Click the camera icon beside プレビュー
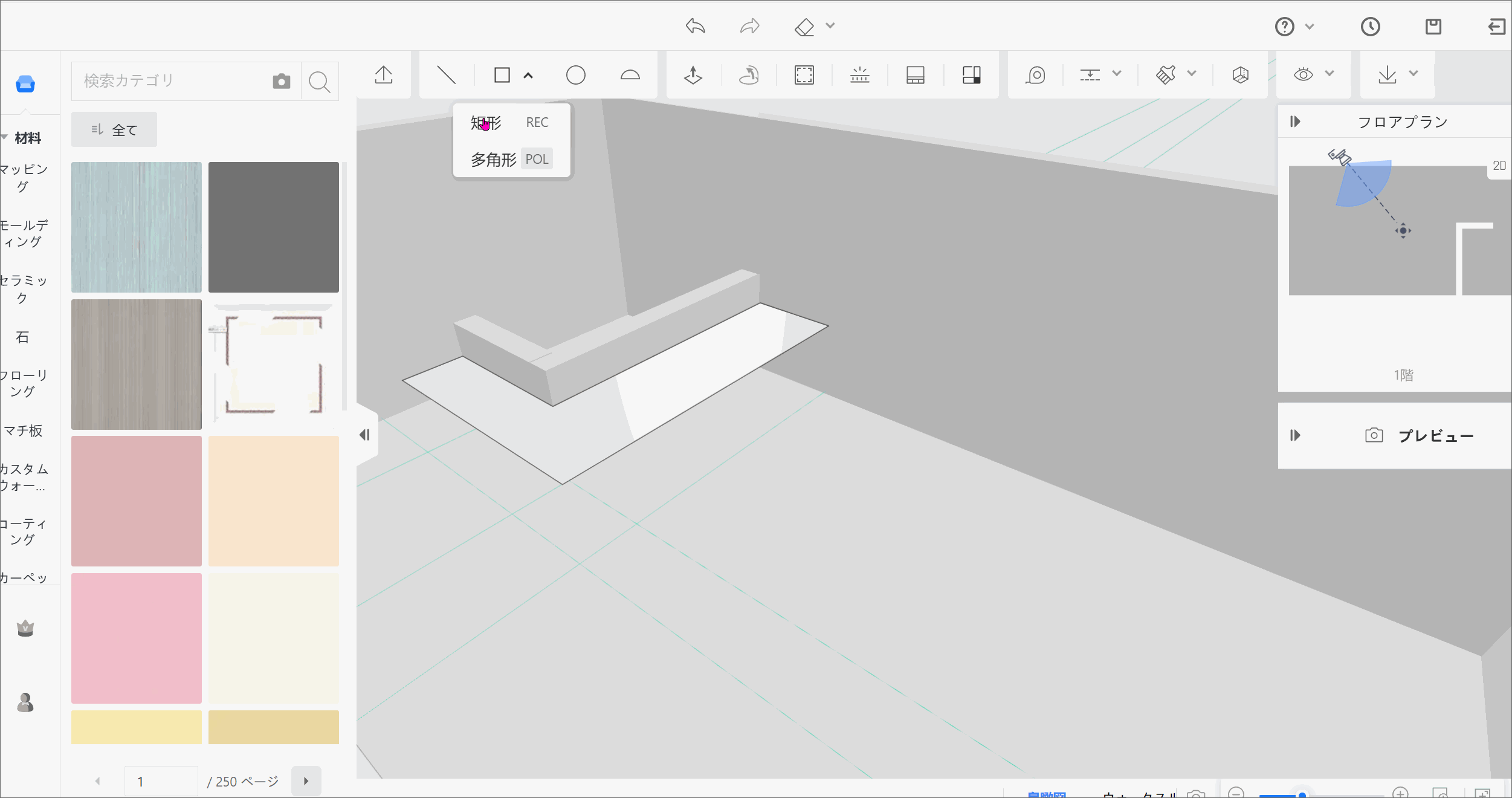The image size is (1512, 798). [x=1374, y=435]
